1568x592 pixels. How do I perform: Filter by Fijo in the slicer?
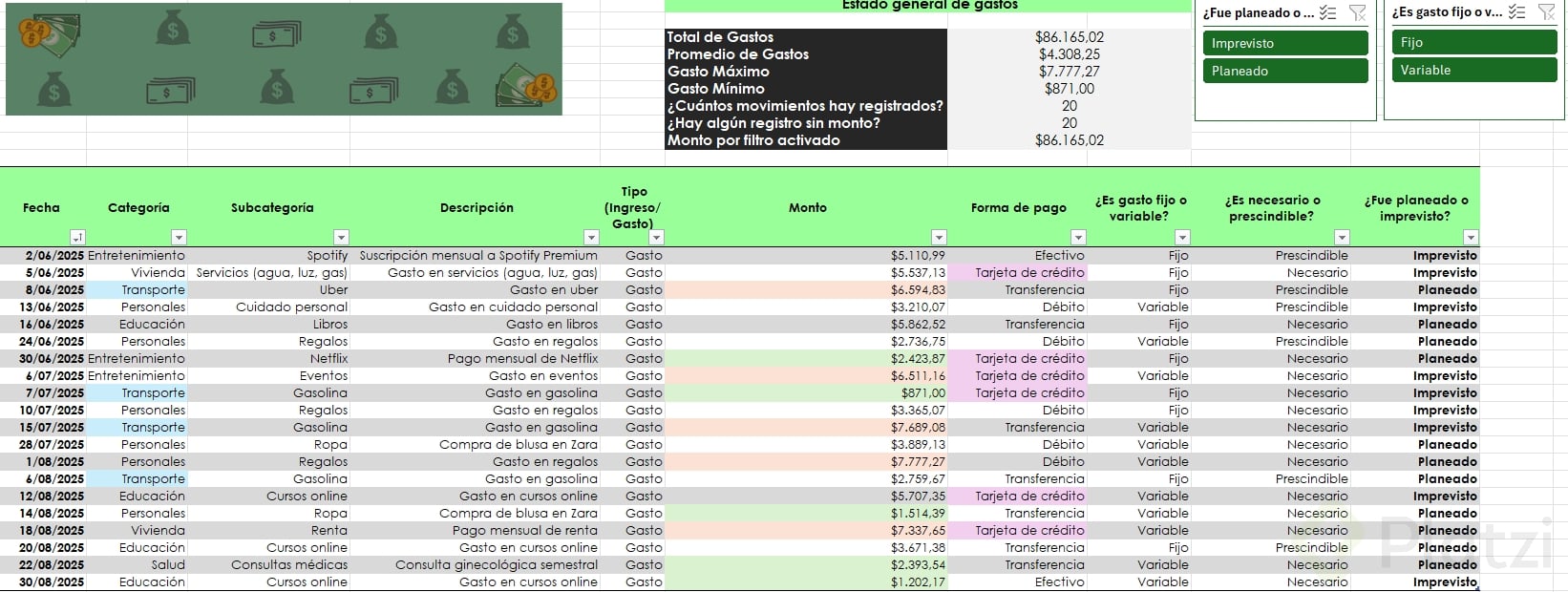(1473, 42)
